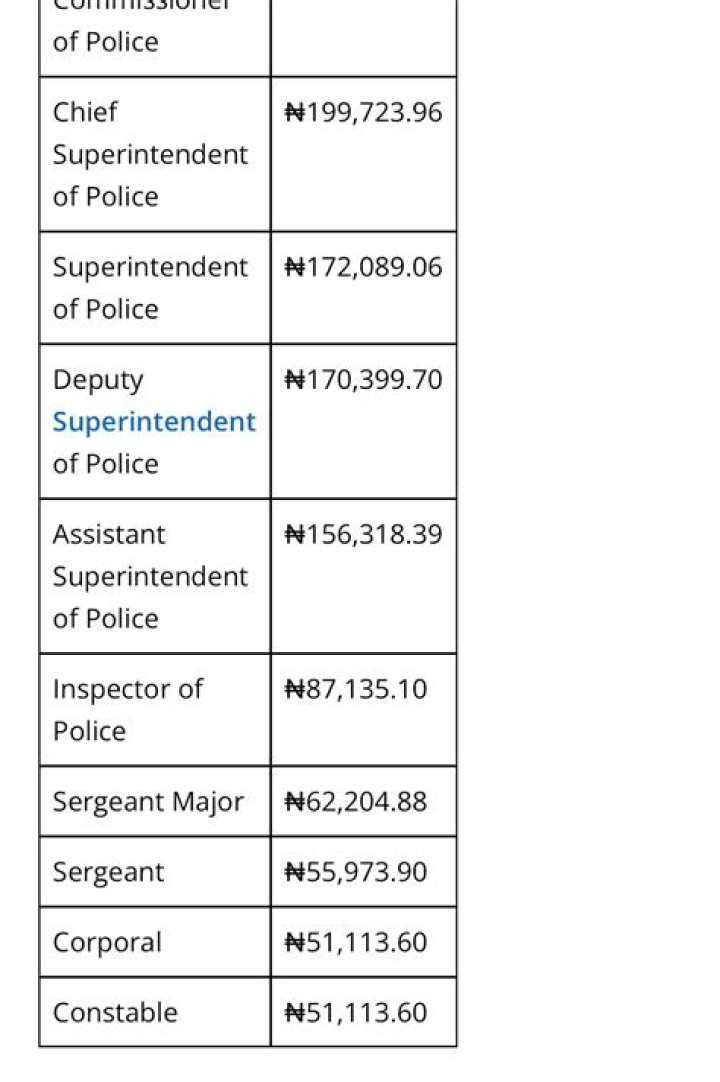This screenshot has height=1082, width=720.
Task: Select the ₦62,204.88 salary figure
Action: coord(356,802)
